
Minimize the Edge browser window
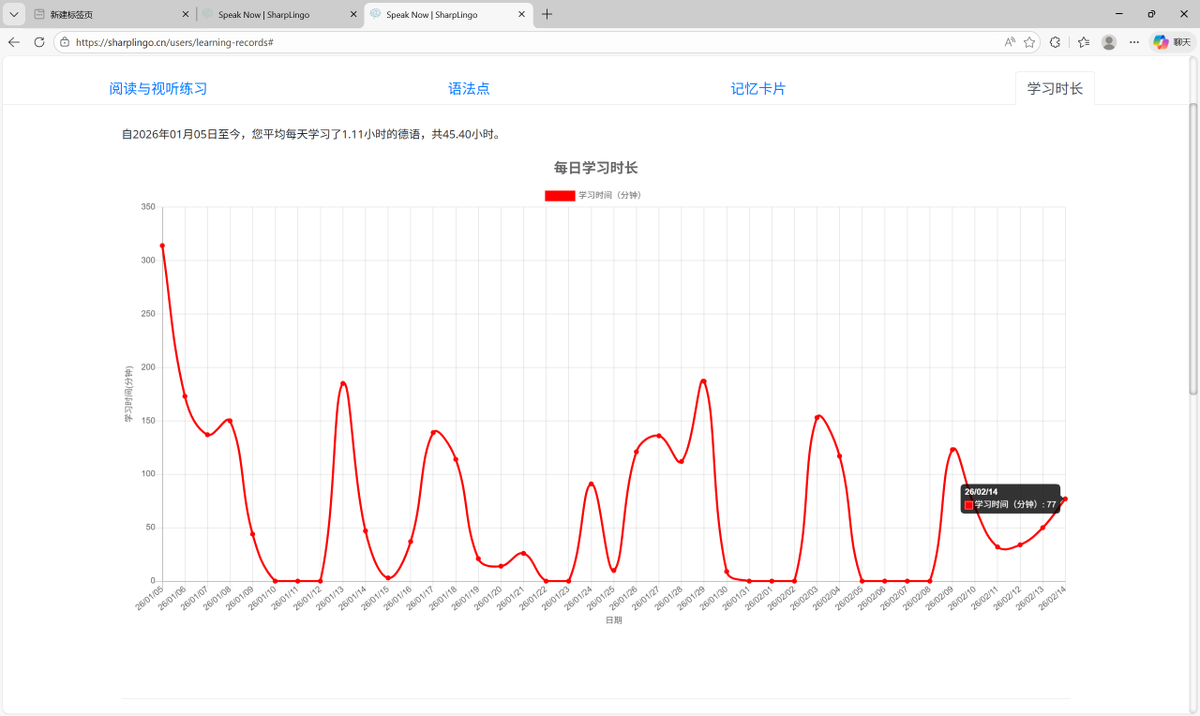(1118, 14)
